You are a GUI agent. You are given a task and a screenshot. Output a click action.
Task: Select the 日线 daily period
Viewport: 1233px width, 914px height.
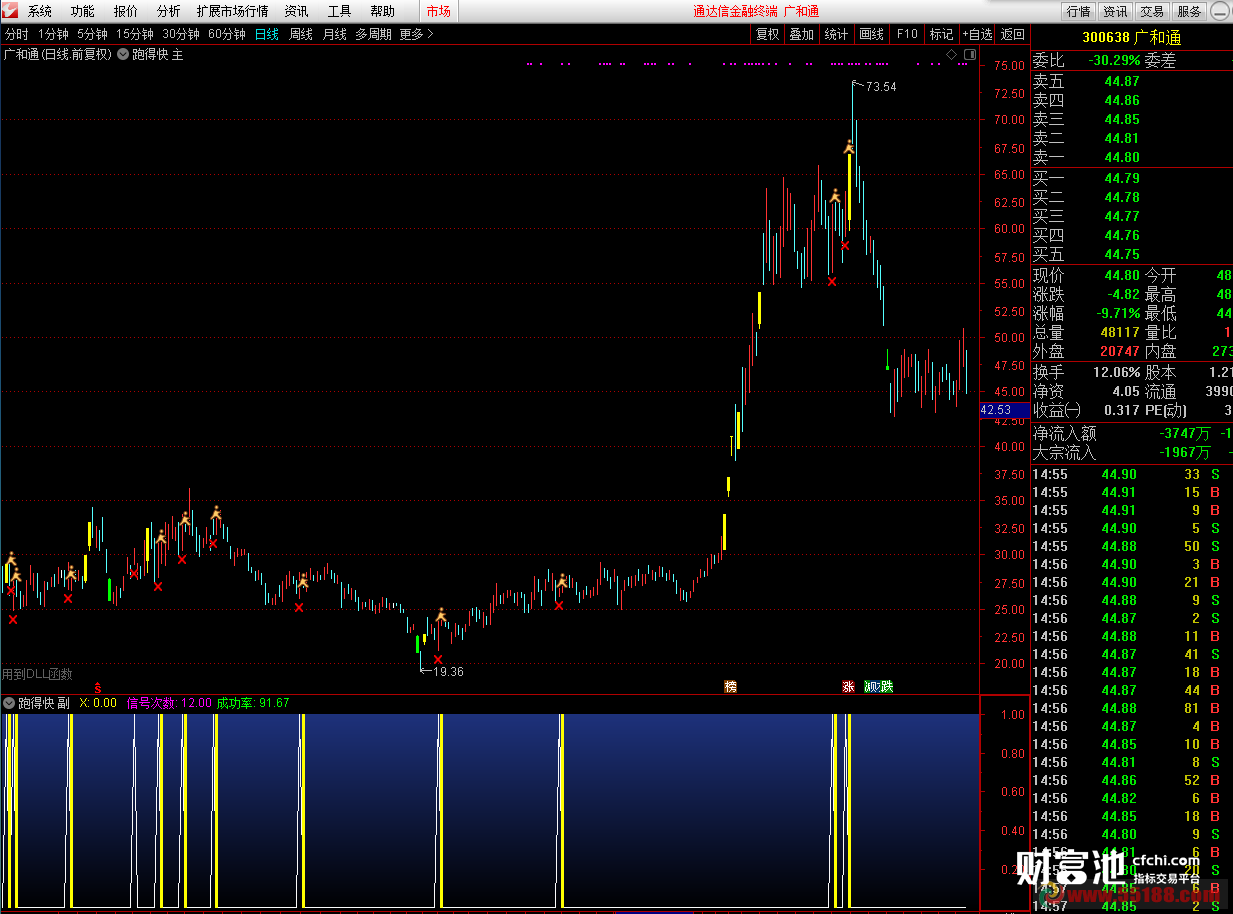[267, 34]
